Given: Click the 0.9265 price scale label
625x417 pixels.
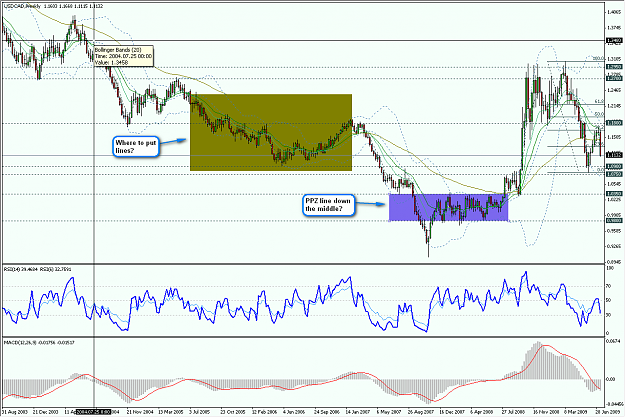Looking at the screenshot, I should pyautogui.click(x=614, y=246).
